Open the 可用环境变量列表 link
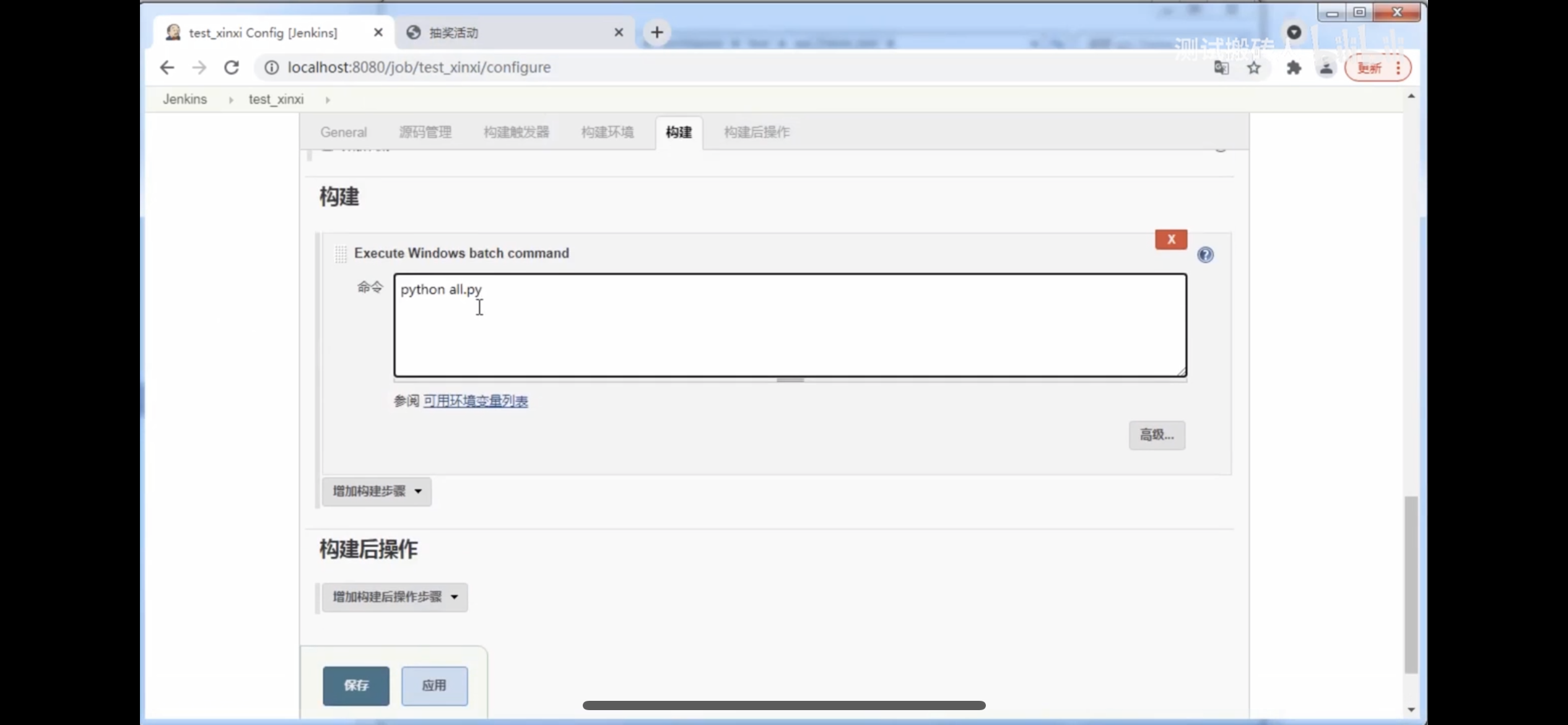 (x=475, y=401)
